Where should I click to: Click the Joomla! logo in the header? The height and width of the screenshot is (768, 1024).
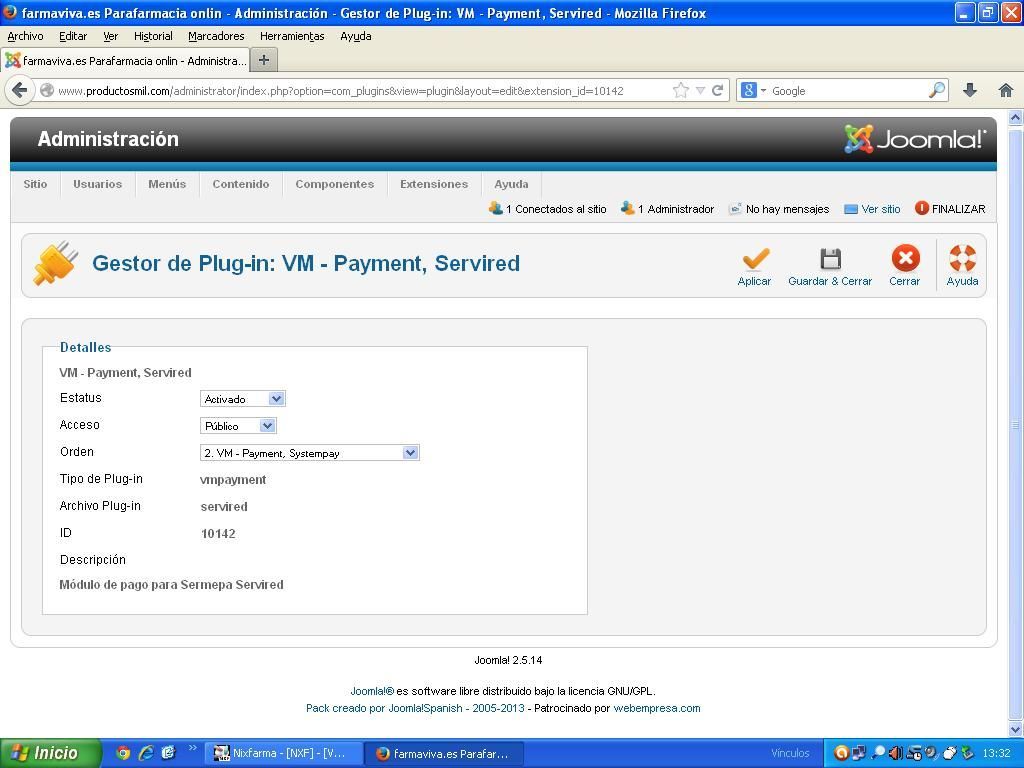click(915, 138)
